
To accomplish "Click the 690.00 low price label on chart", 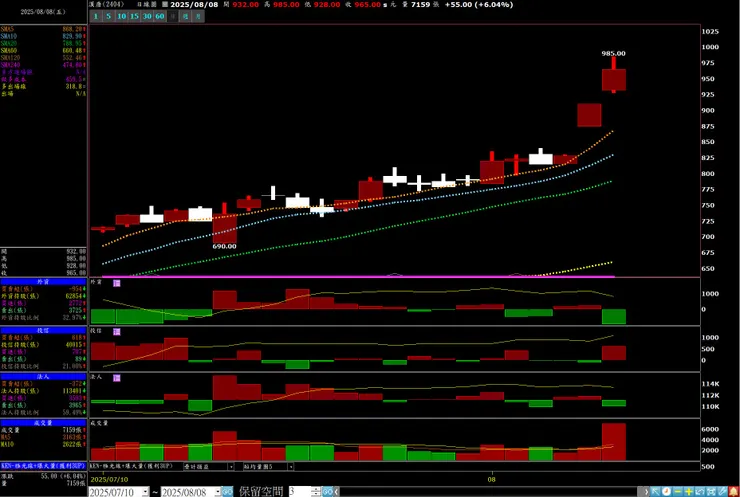I will click(x=225, y=246).
